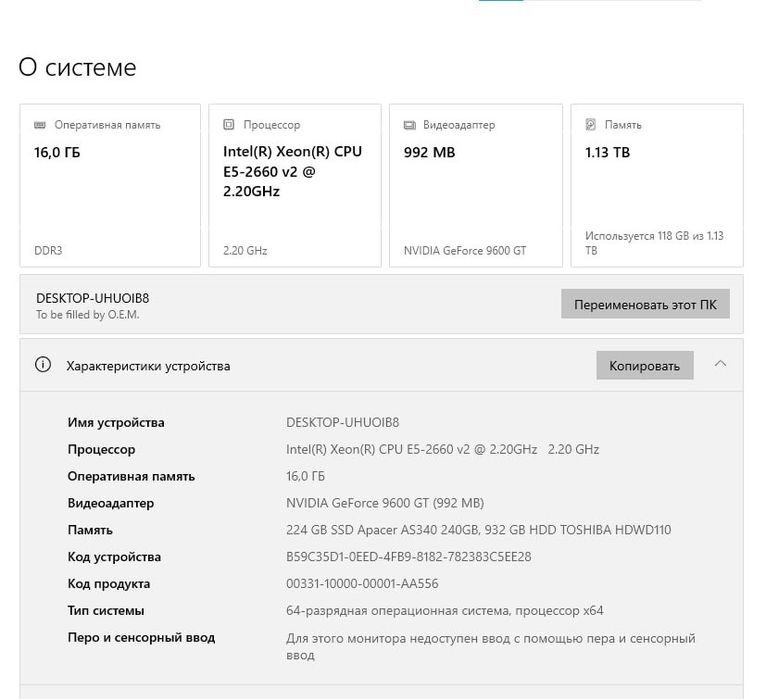766x699 pixels.
Task: Click the RAM icon beside Оперативная память
Action: point(40,125)
